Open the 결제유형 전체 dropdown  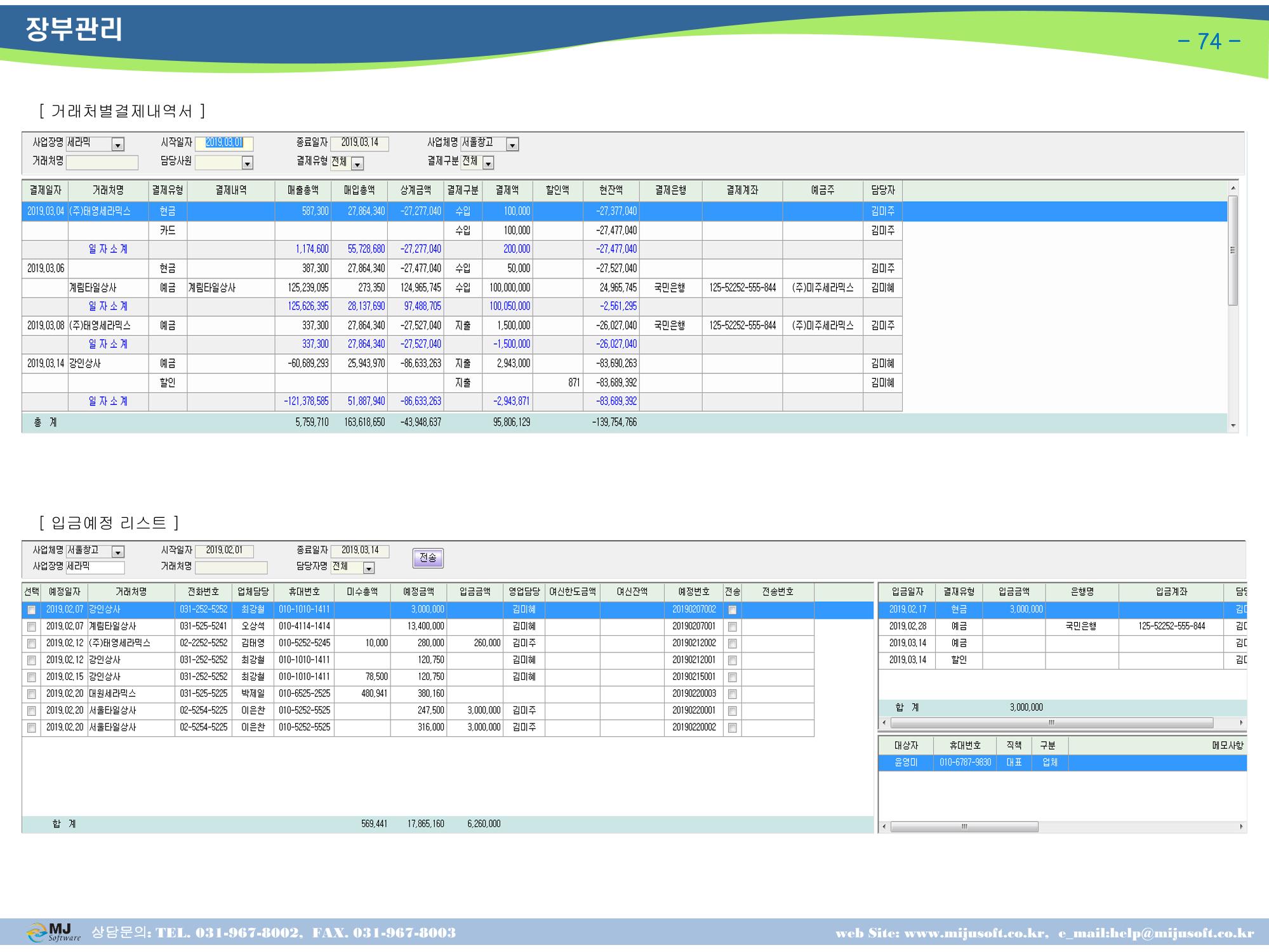coord(357,164)
